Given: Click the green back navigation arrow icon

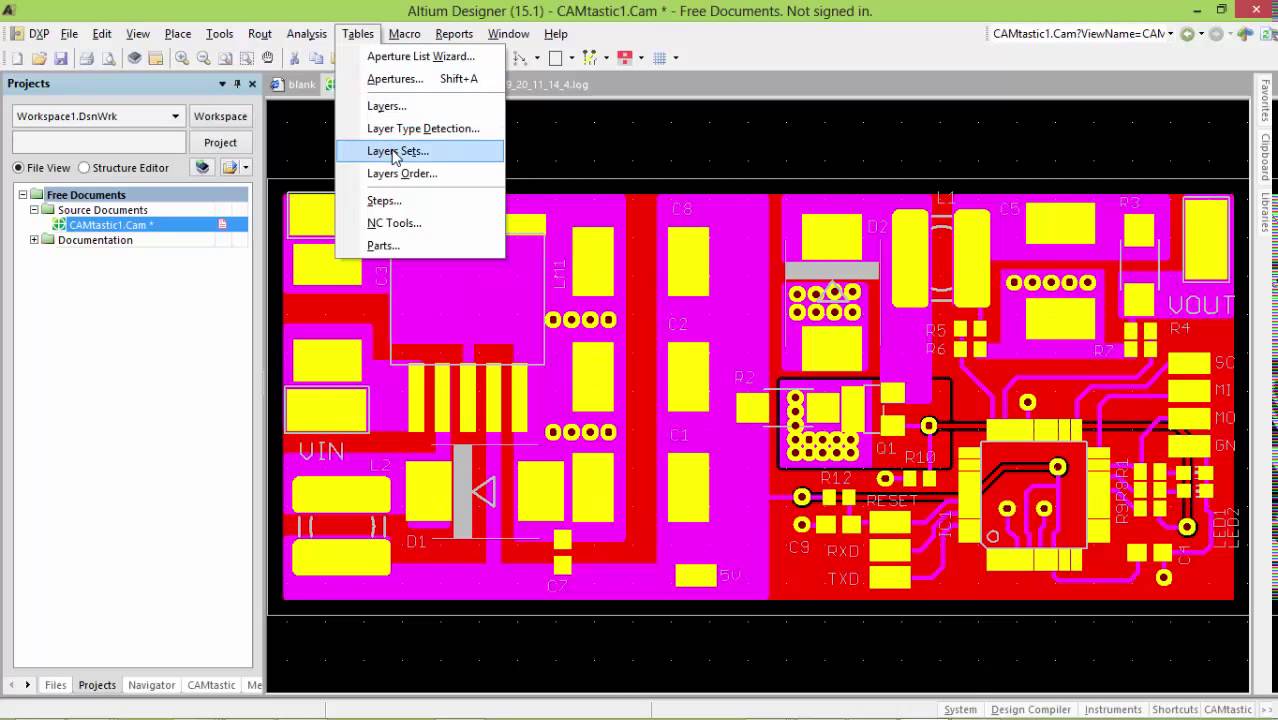Looking at the screenshot, I should coord(1187,34).
